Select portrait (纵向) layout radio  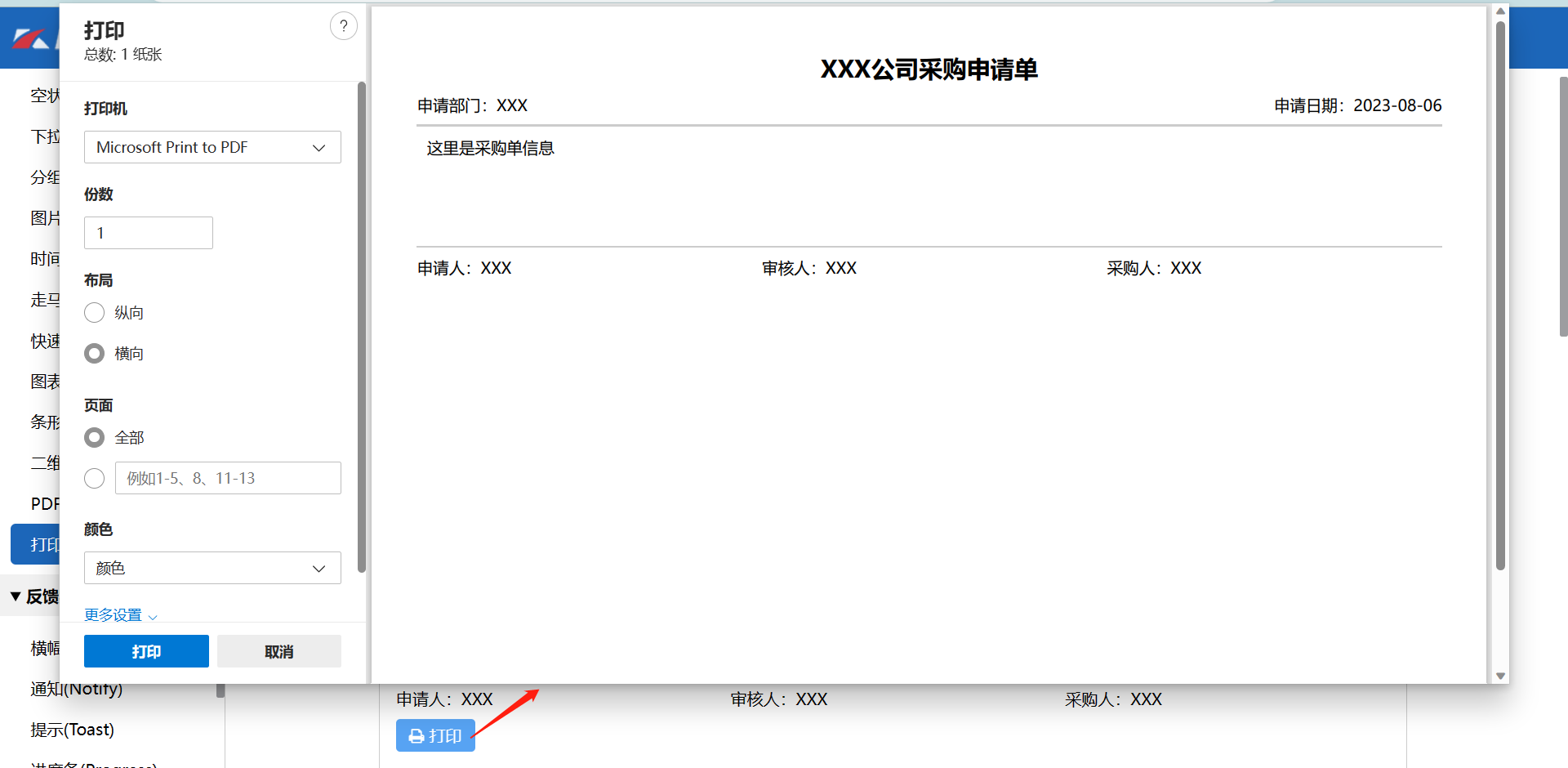95,313
